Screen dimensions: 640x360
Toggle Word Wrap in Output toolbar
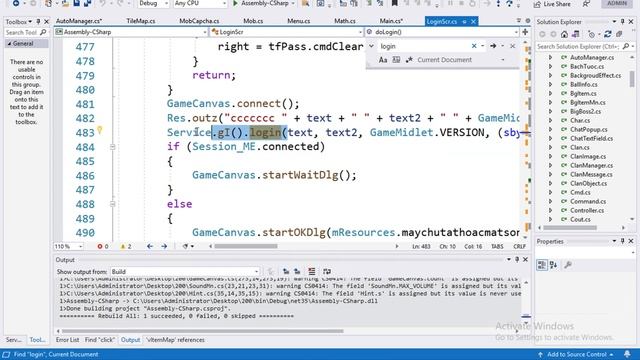(327, 271)
